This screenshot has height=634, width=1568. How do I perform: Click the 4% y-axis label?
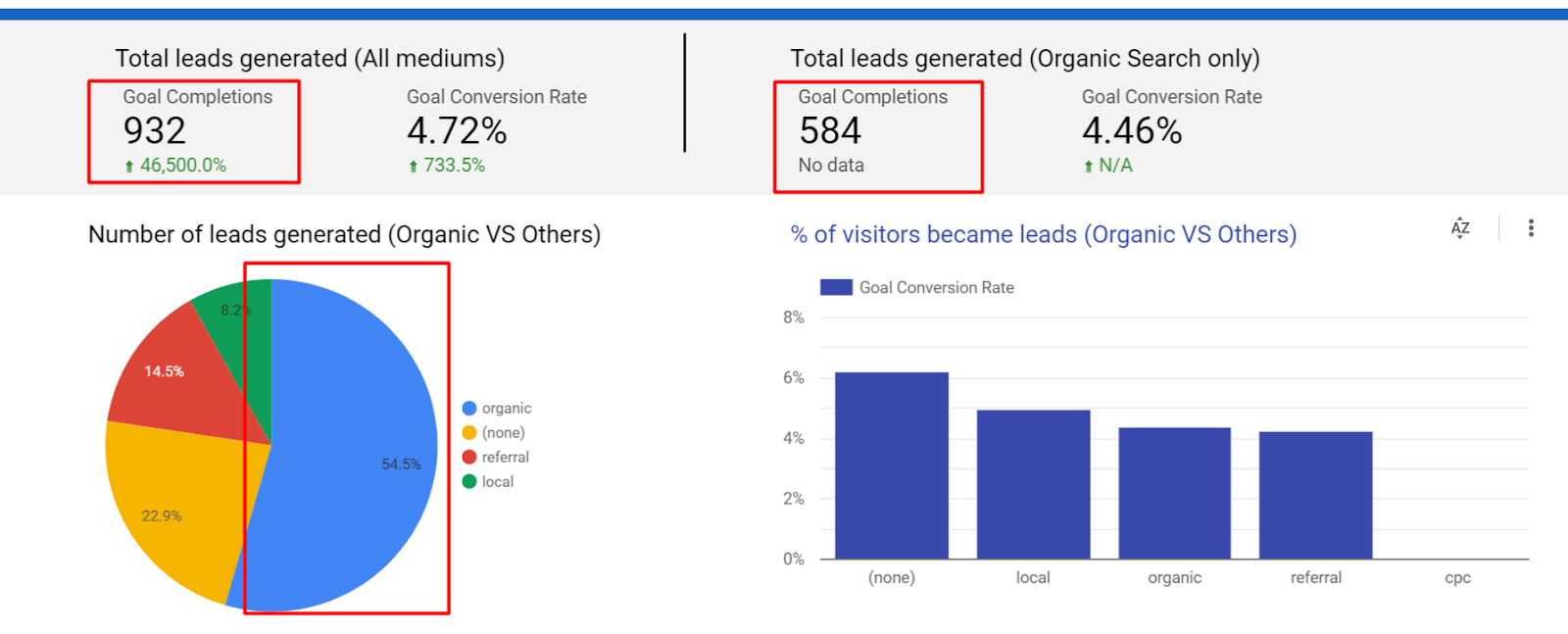coord(794,438)
